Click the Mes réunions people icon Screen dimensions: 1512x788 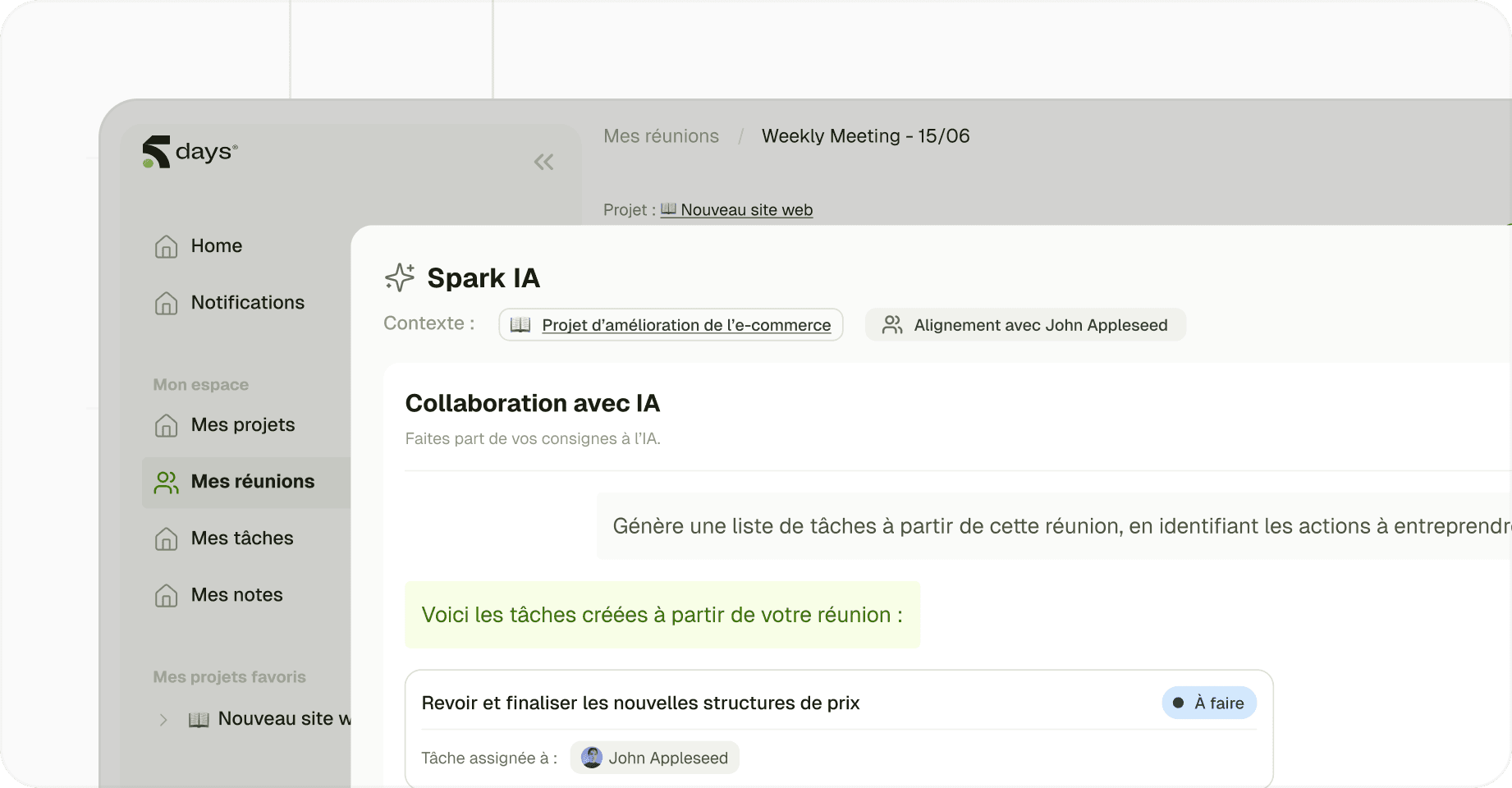point(166,482)
